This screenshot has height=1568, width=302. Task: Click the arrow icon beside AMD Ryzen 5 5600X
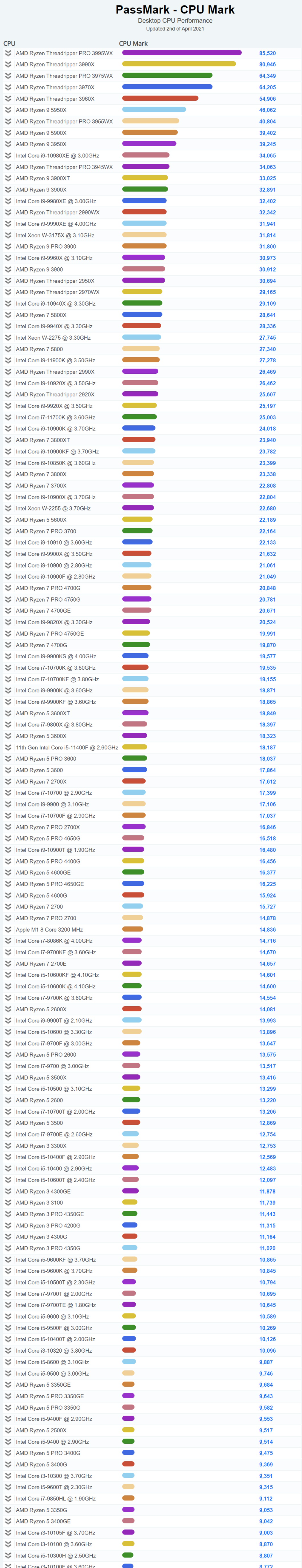click(x=8, y=520)
